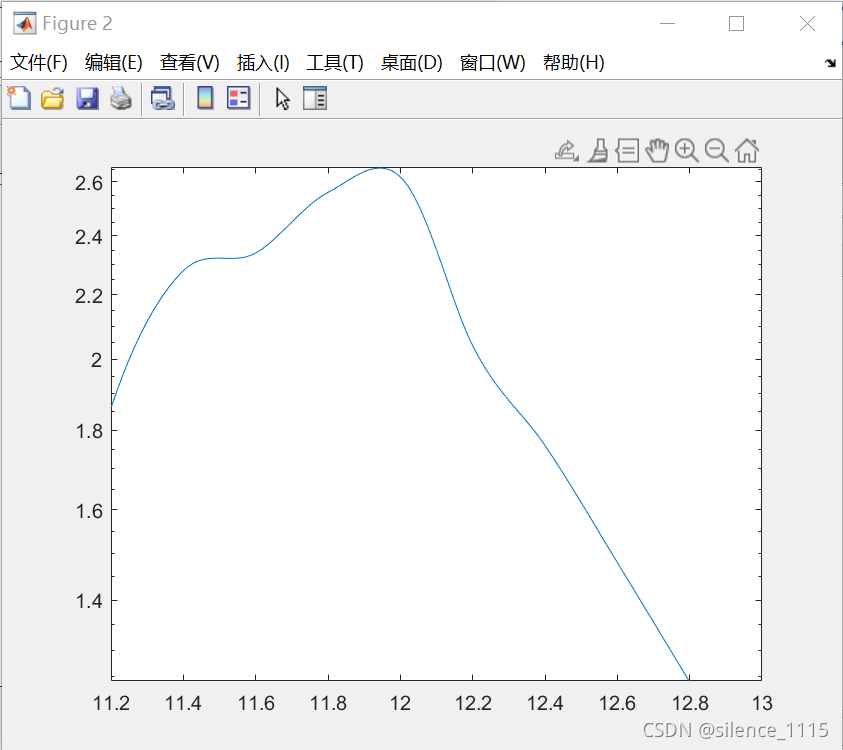Select the Zoom Out magnifier on axes toolbar
843x750 pixels.
point(716,150)
